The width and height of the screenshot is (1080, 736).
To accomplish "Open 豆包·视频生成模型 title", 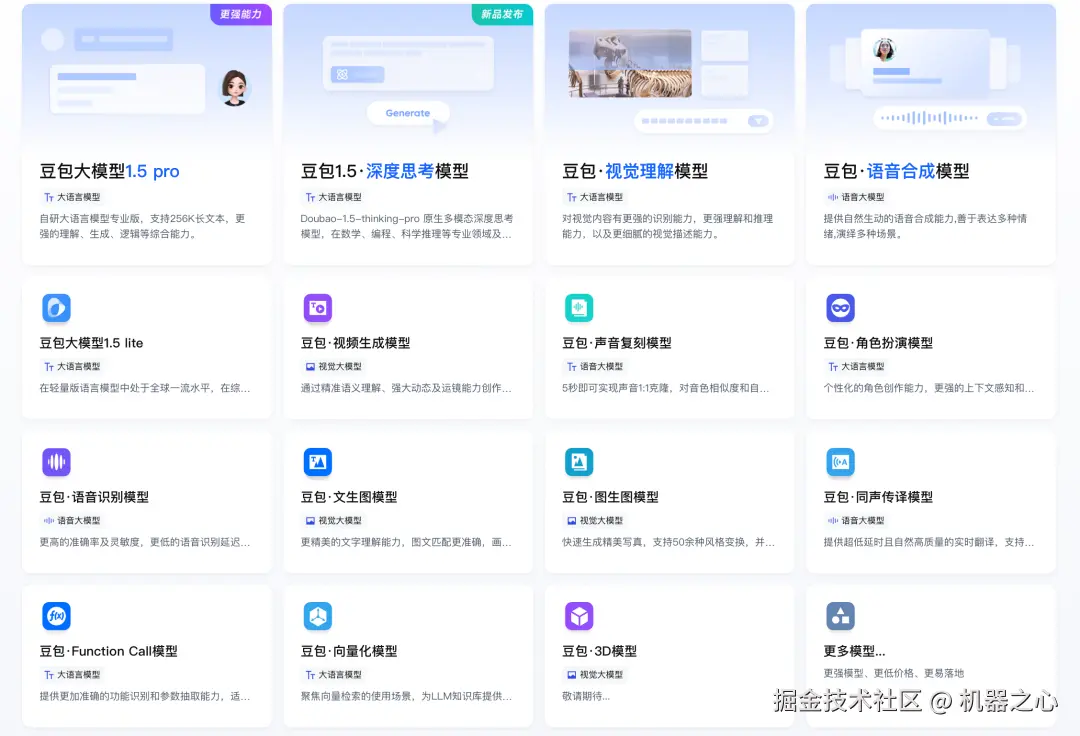I will coord(355,343).
